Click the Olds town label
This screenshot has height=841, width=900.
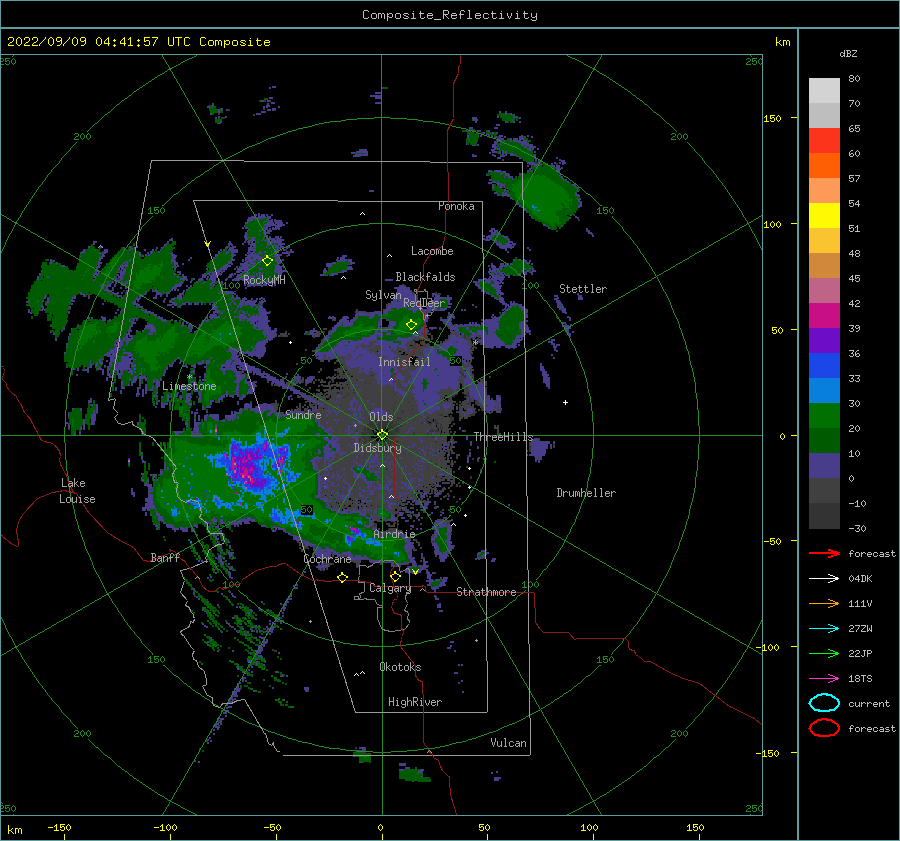[381, 417]
